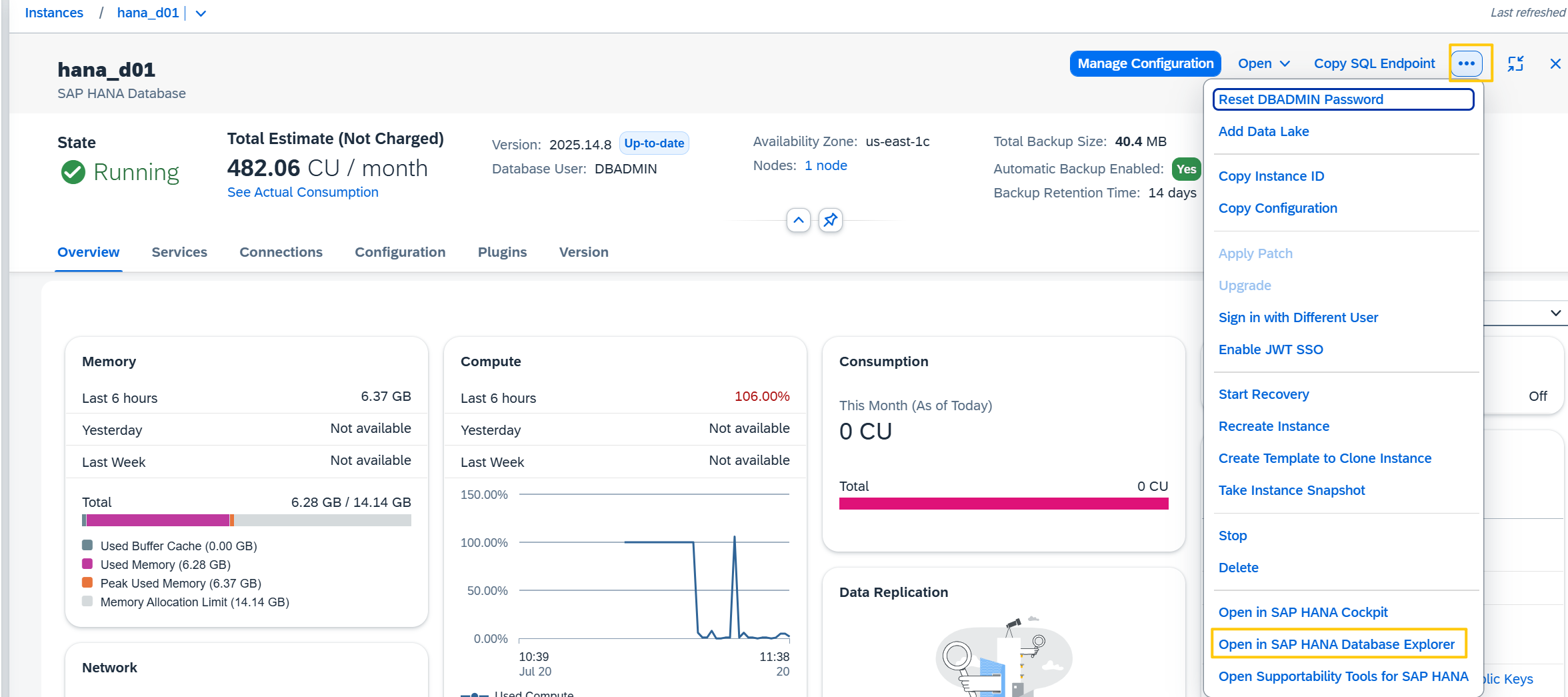Click the us-east-1c availability zone value
This screenshot has height=697, width=1568.
pos(897,141)
